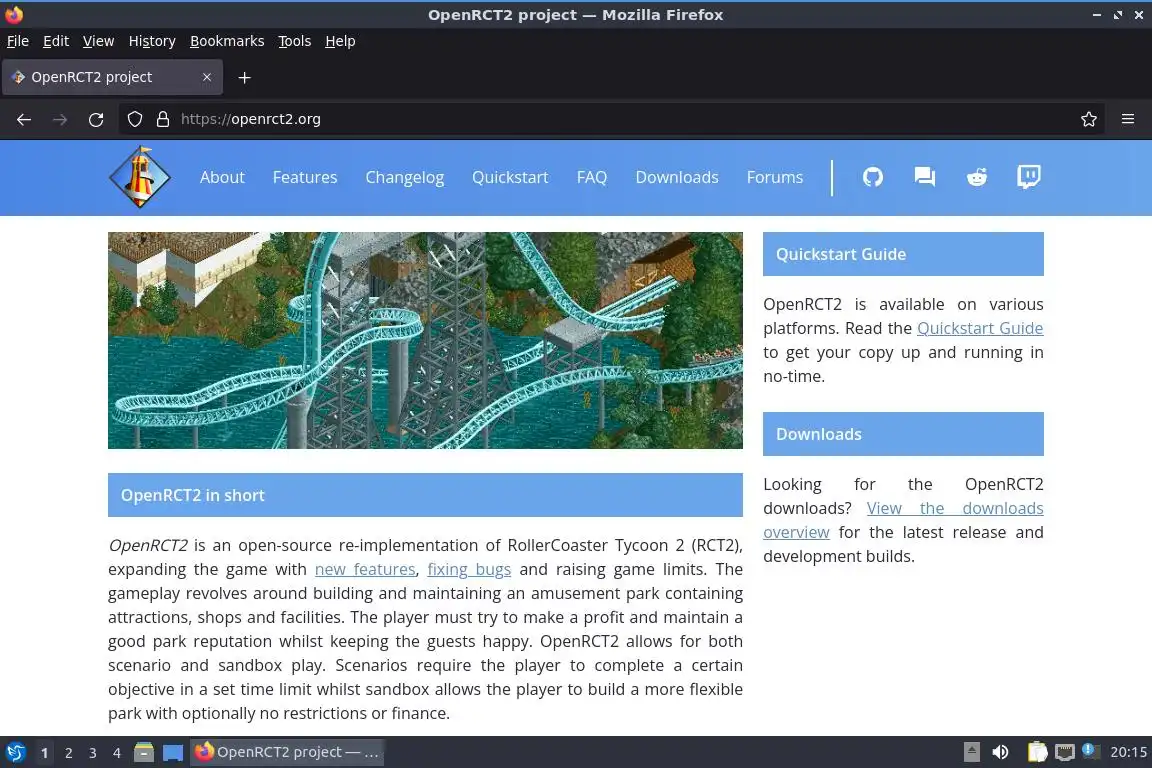Open the History menu
1152x768 pixels.
[152, 41]
